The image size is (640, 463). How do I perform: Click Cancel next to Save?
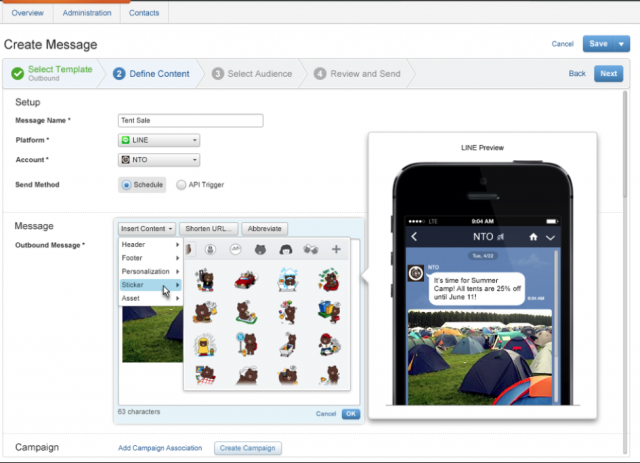[x=562, y=44]
